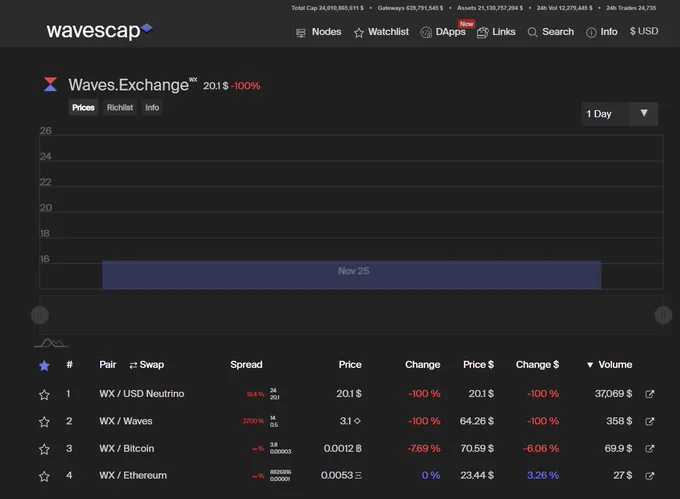Sort table by Pair column
This screenshot has height=499, width=680.
(x=108, y=365)
